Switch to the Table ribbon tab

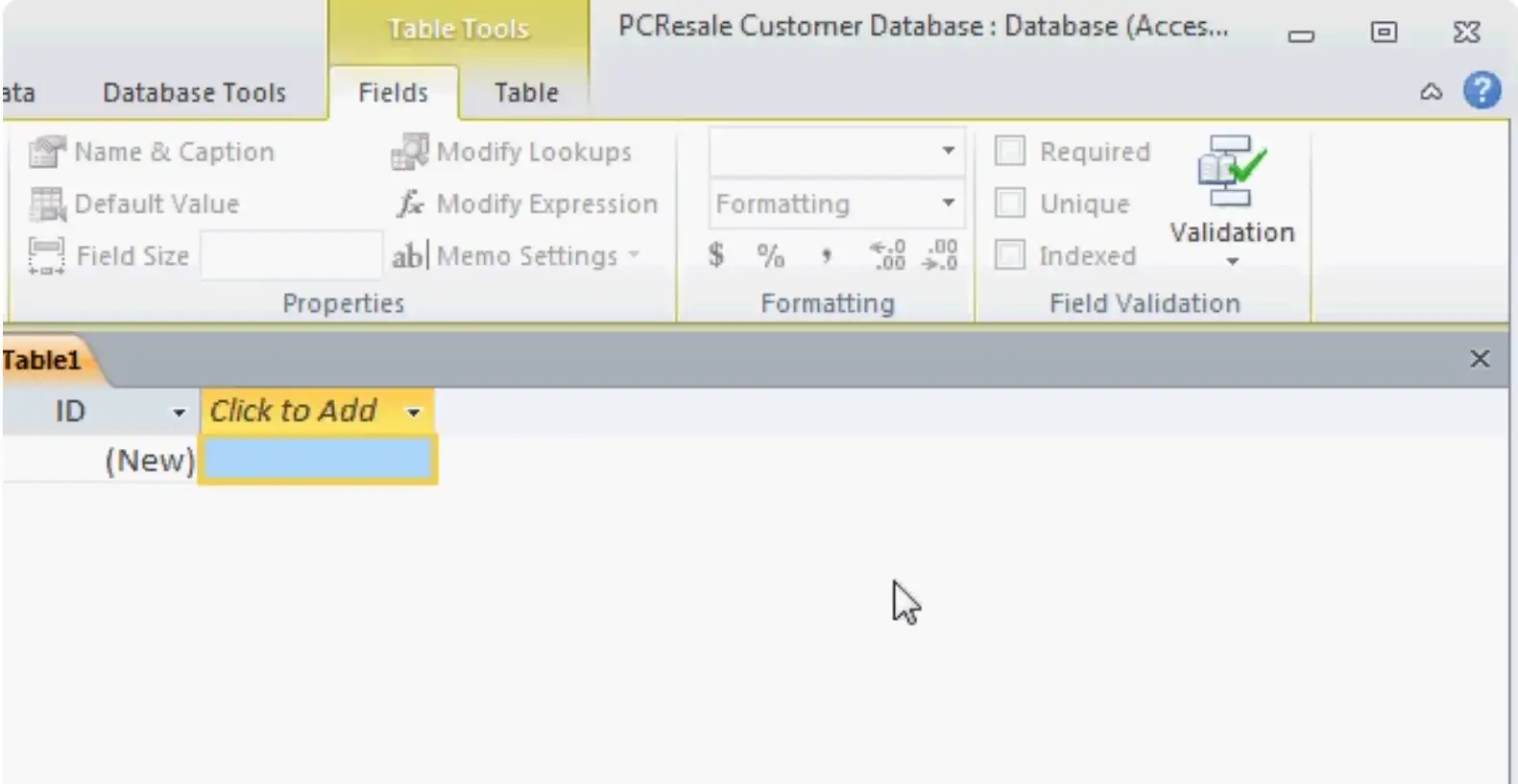click(x=526, y=93)
